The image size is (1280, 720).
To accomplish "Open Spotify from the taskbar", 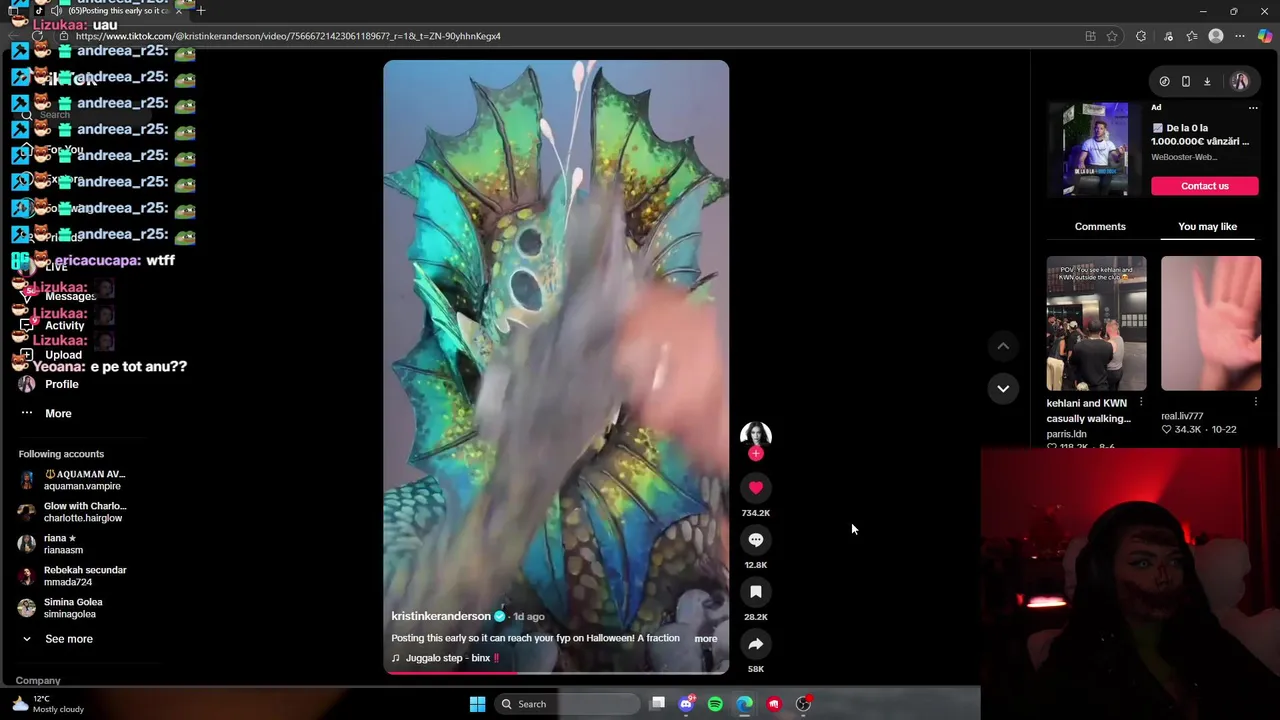I will click(x=715, y=704).
